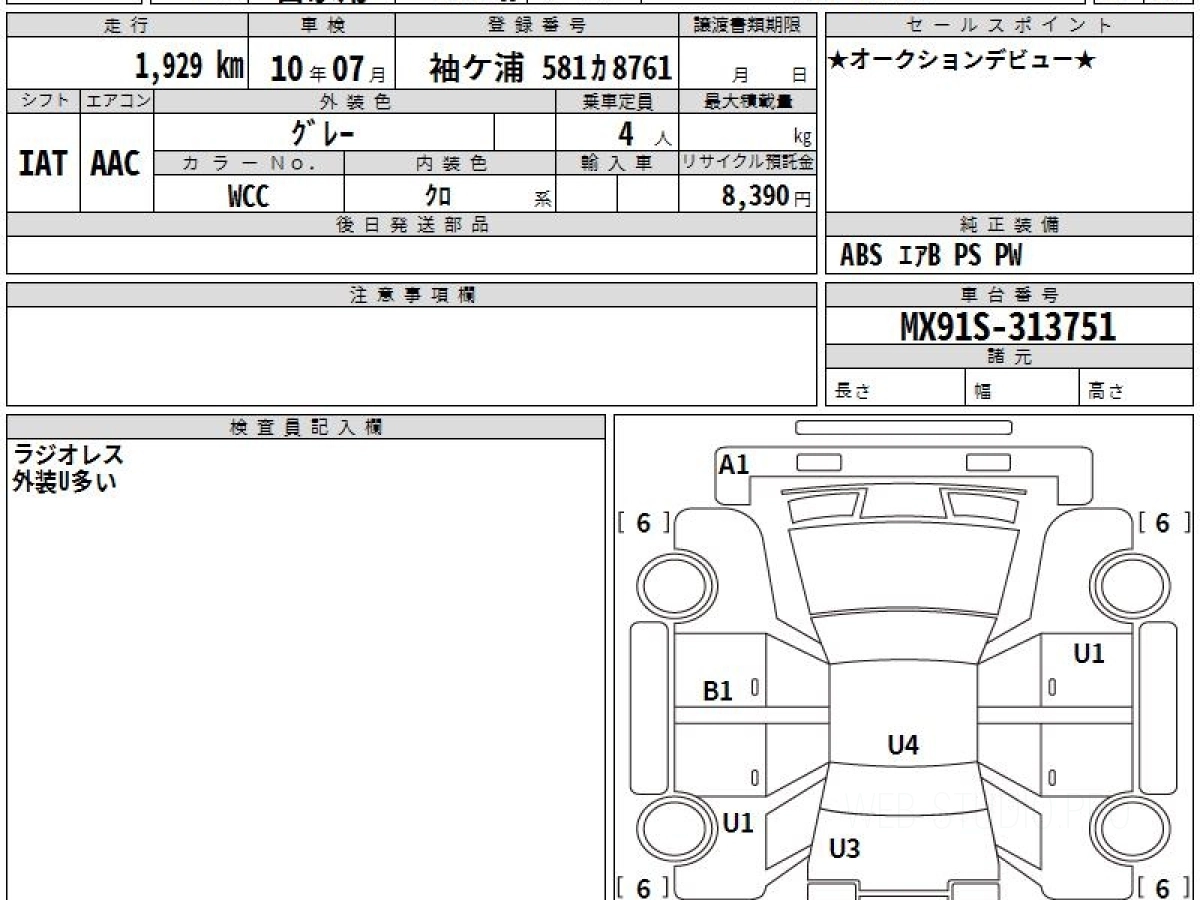The height and width of the screenshot is (900, 1200).
Task: Select the ★オークションデビュー★ sales point text
Action: [961, 61]
